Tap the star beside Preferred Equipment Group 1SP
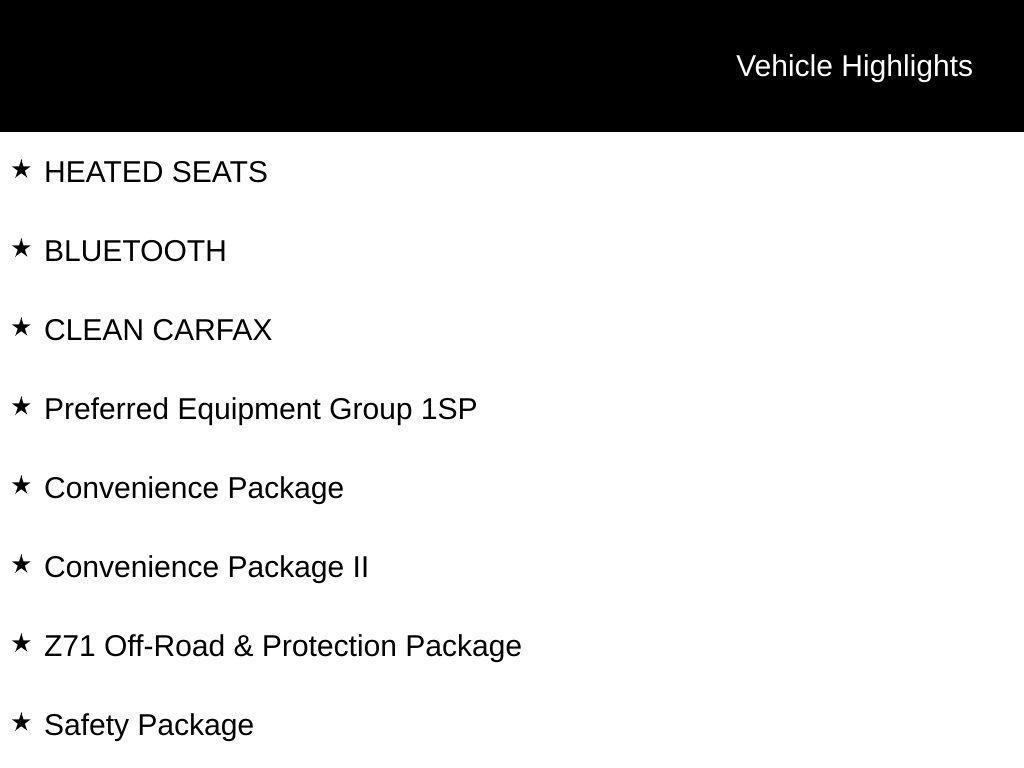Screen dimensions: 1024x768 21,407
